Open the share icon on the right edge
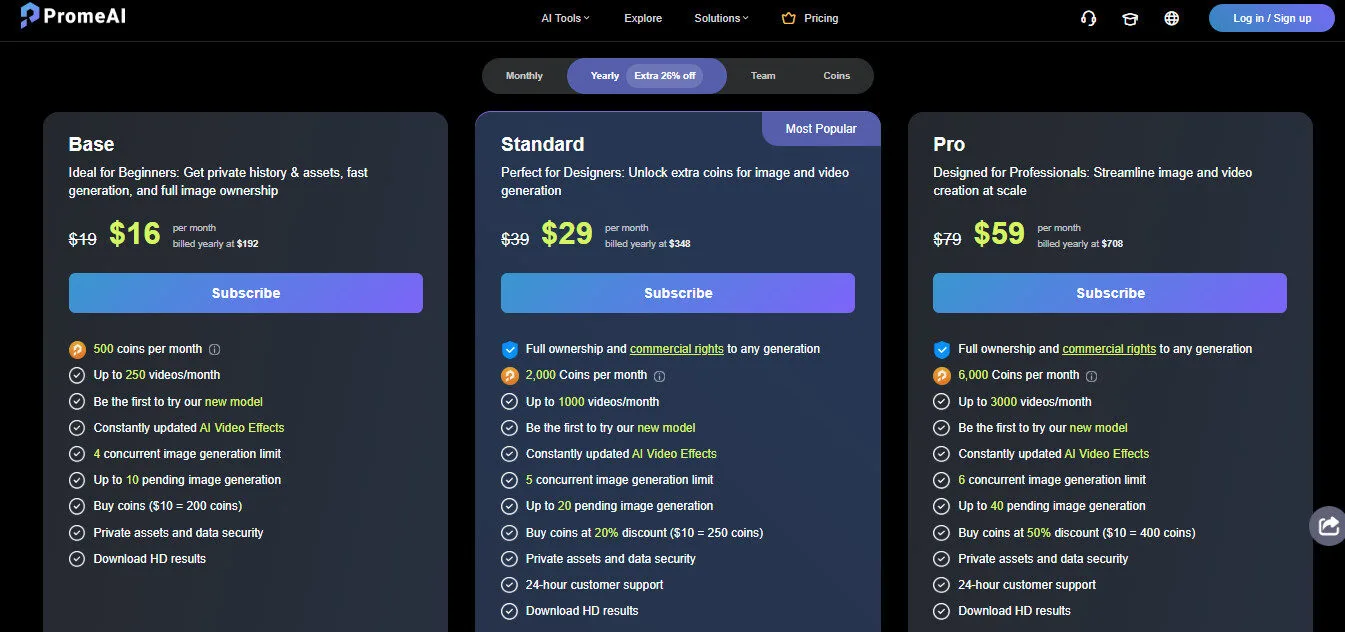 [1328, 525]
